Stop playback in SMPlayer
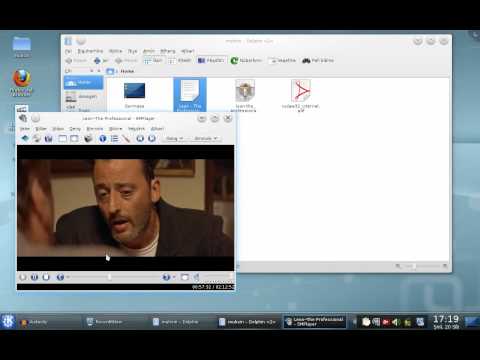The height and width of the screenshot is (360, 480). (x=46, y=277)
